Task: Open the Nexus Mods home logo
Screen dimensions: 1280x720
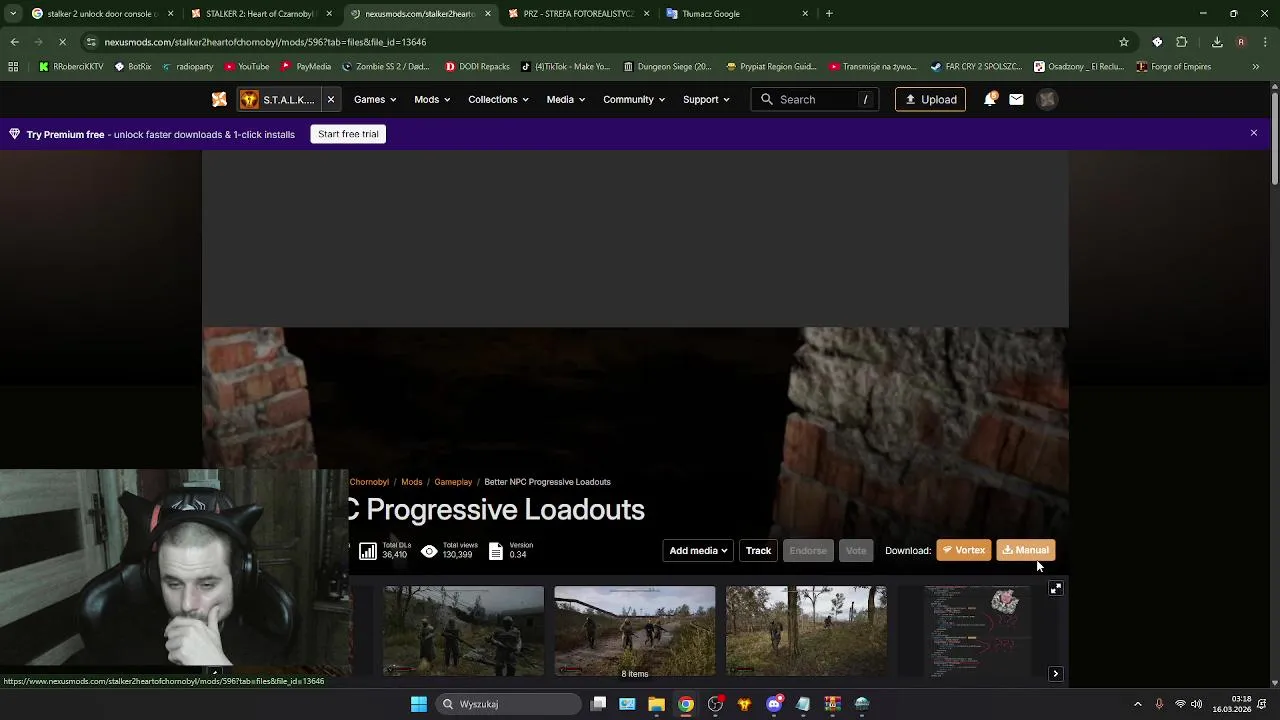Action: pos(219,99)
